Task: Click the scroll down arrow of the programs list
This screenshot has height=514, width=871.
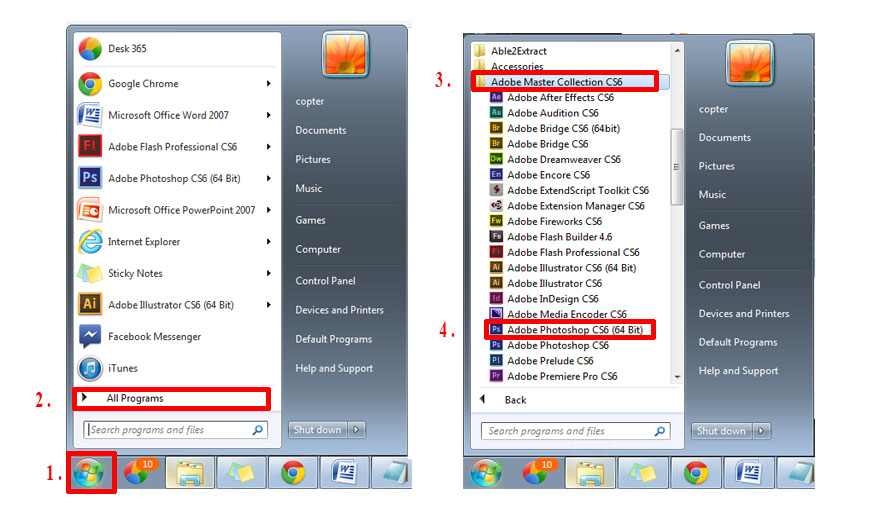Action: 677,377
